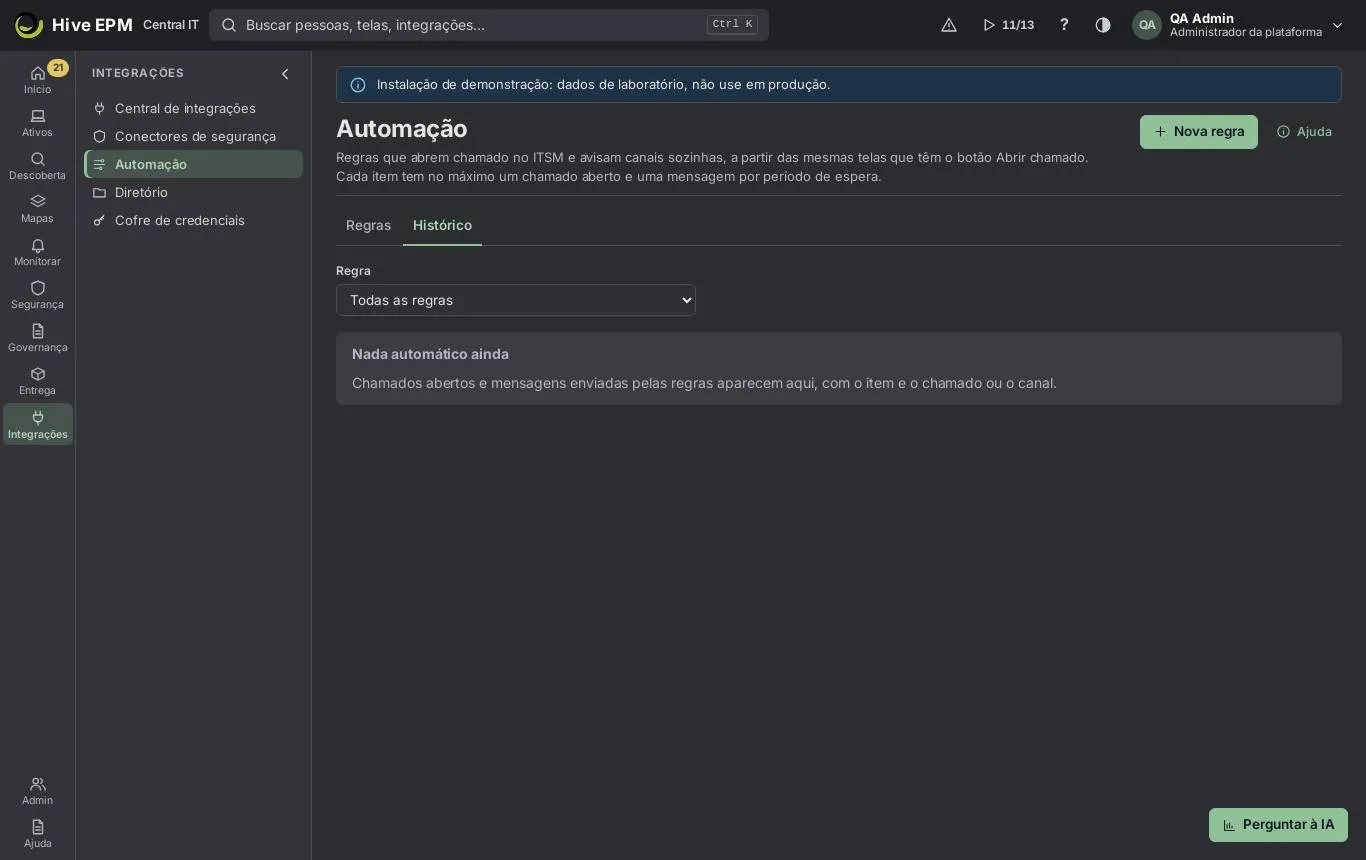Open the Ajuda link beside Nova regra
Viewport: 1366px width, 860px height.
tap(1304, 132)
